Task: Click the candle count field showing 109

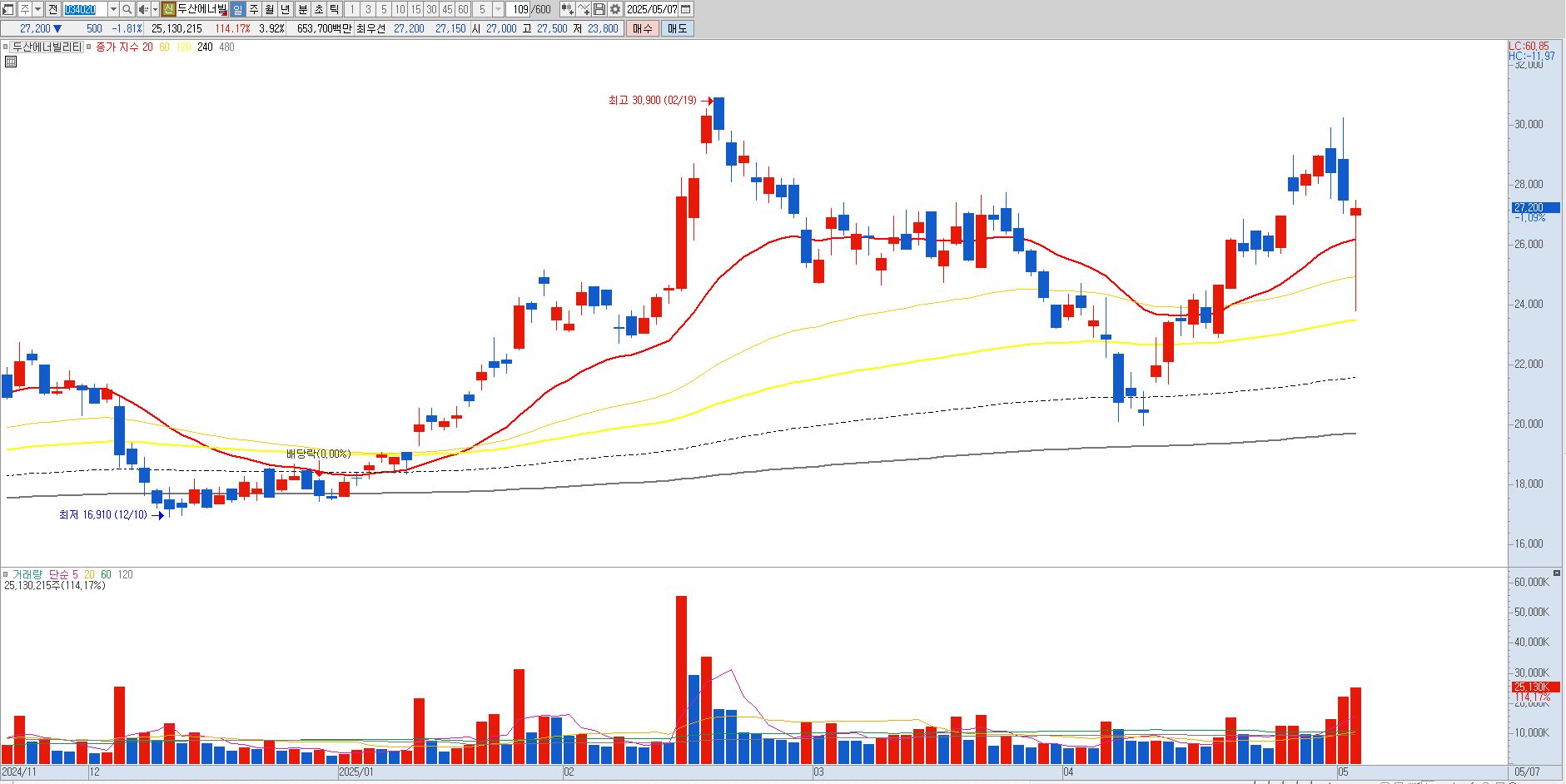Action: click(x=520, y=9)
